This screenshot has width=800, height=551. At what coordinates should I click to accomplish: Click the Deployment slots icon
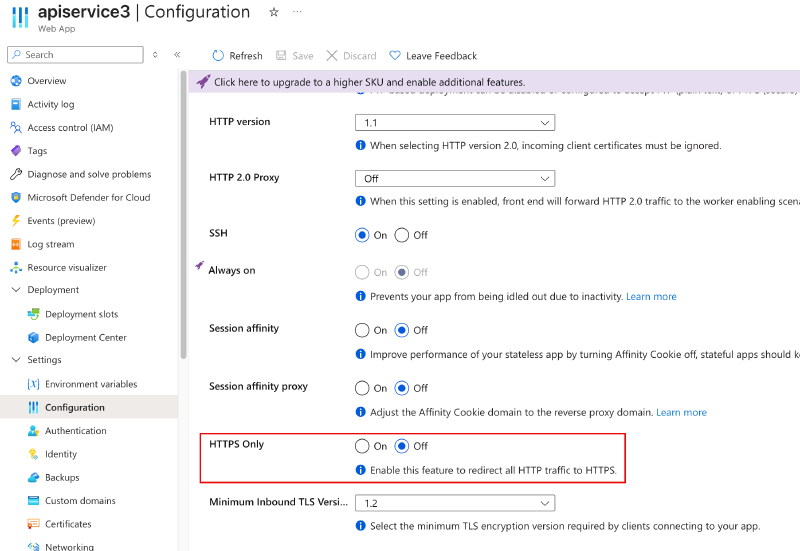pos(34,314)
